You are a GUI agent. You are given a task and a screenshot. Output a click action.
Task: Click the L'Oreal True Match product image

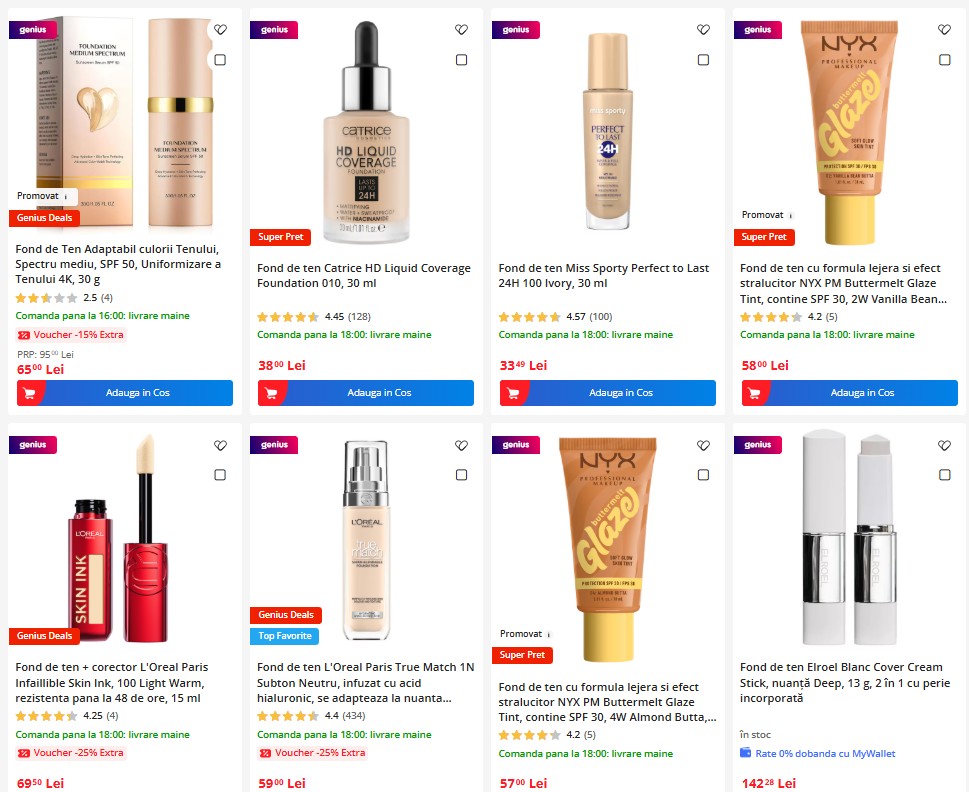point(366,541)
